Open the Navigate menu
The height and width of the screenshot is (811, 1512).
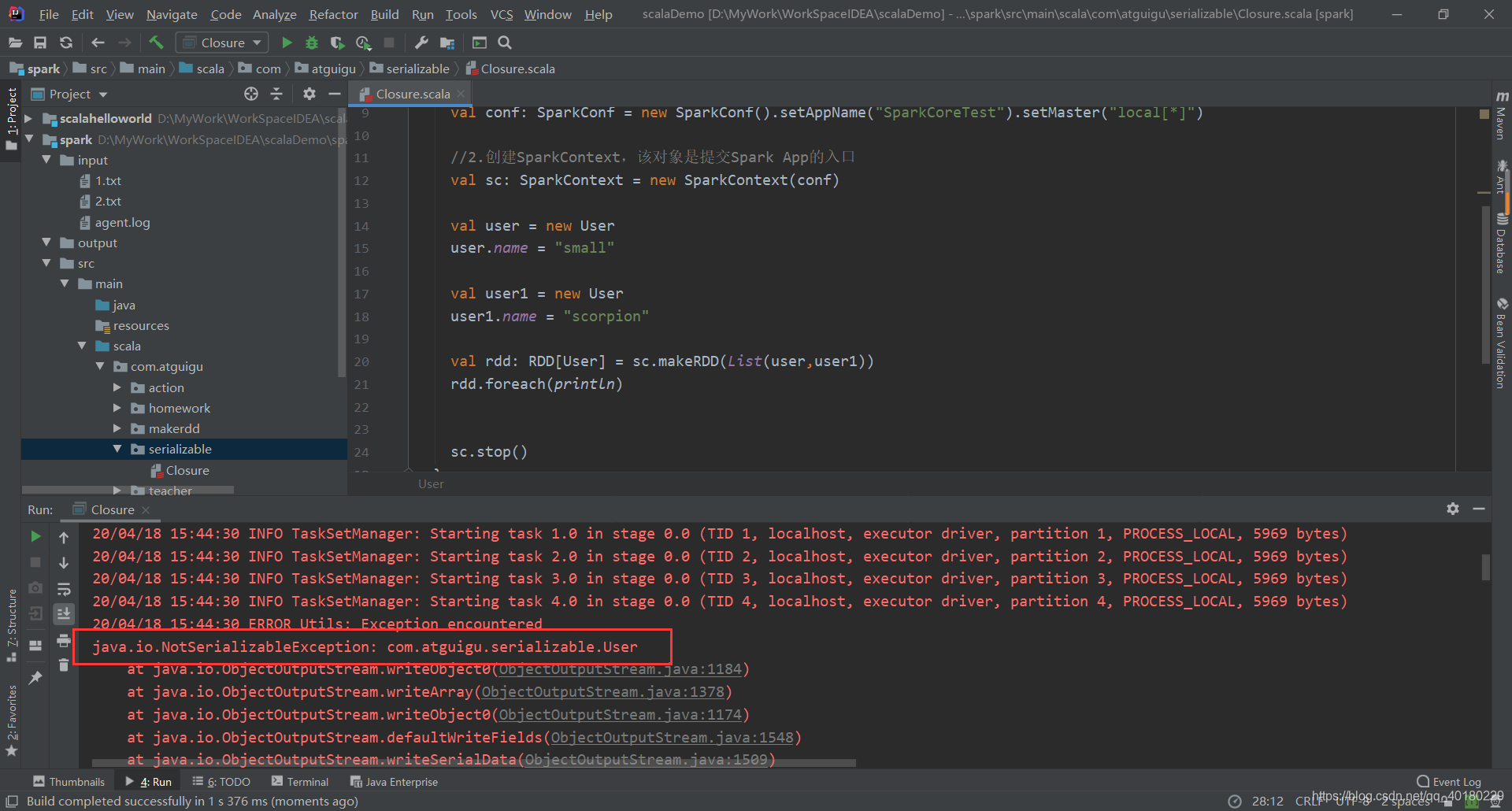point(172,14)
